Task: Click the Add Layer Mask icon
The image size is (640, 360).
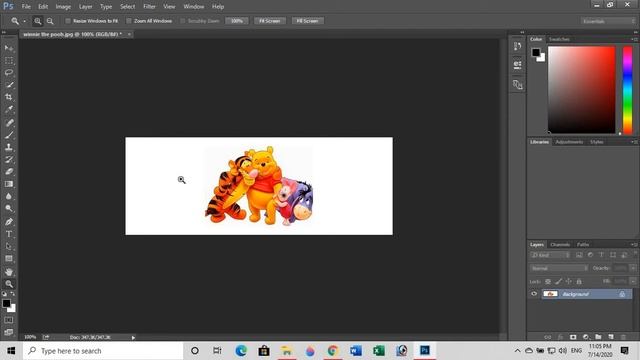Action: (573, 337)
